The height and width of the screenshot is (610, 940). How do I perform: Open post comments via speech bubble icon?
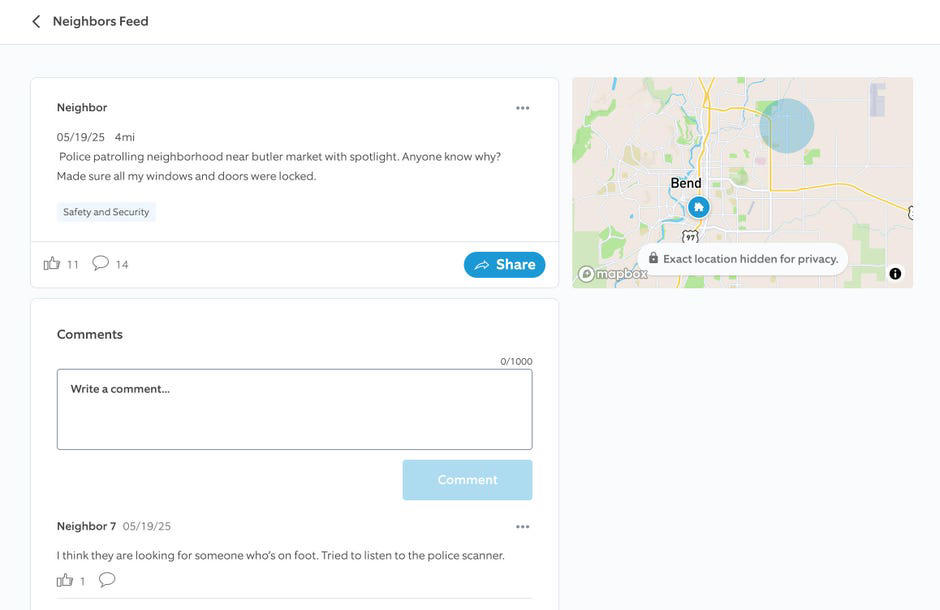coord(100,263)
